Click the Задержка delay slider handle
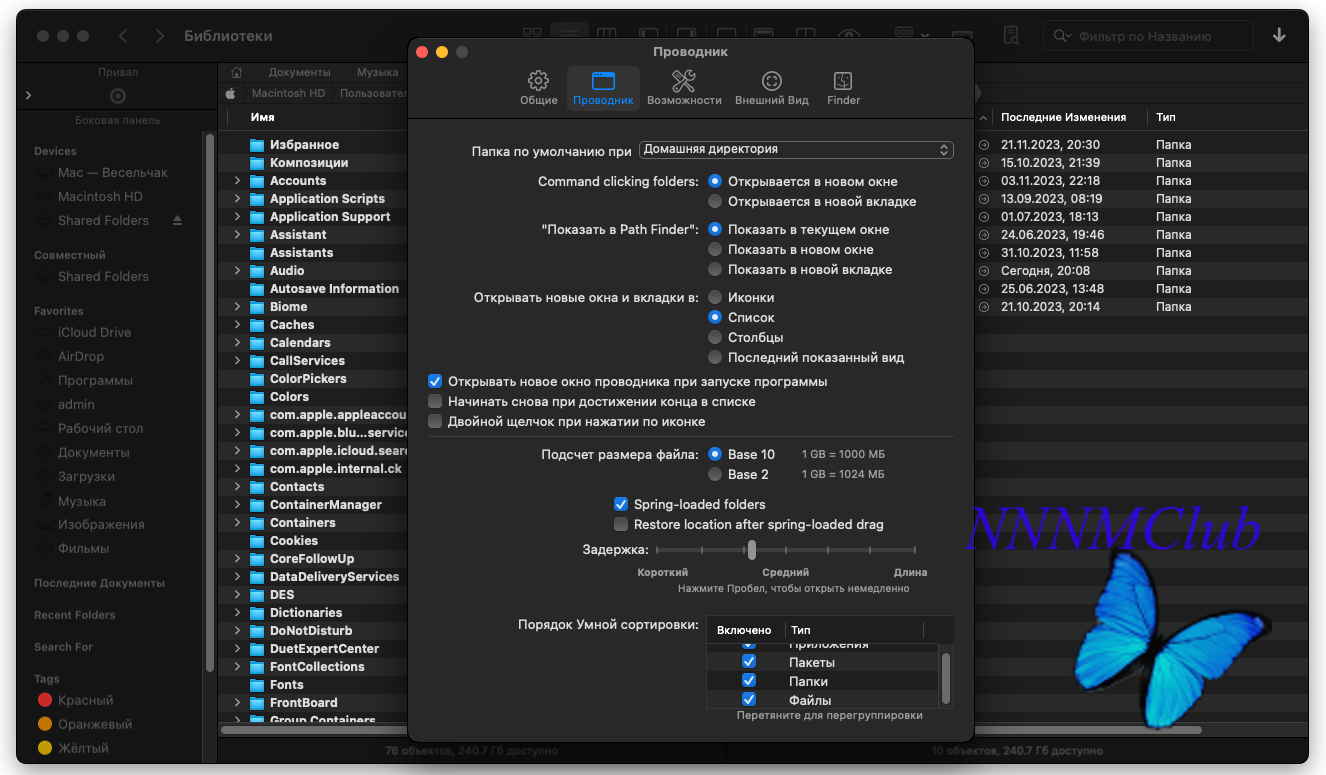The image size is (1326, 775). pyautogui.click(x=751, y=549)
